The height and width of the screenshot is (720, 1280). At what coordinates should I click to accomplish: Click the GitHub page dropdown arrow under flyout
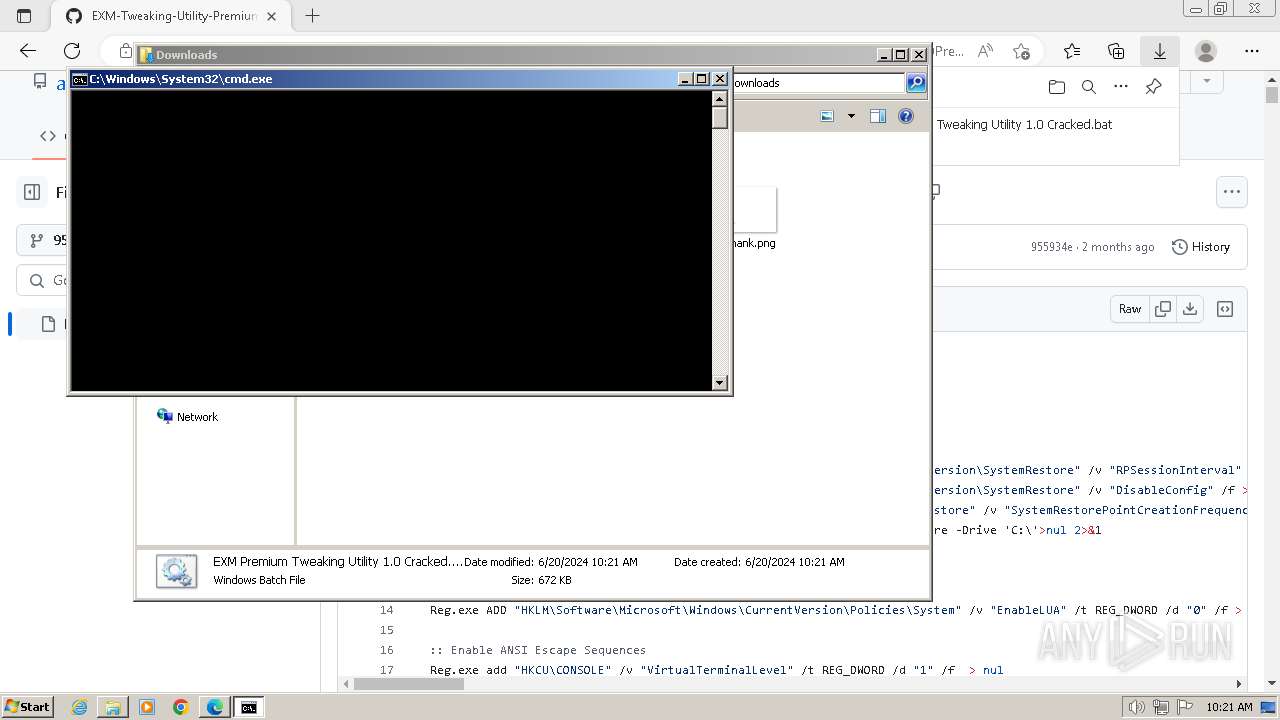click(x=1207, y=80)
